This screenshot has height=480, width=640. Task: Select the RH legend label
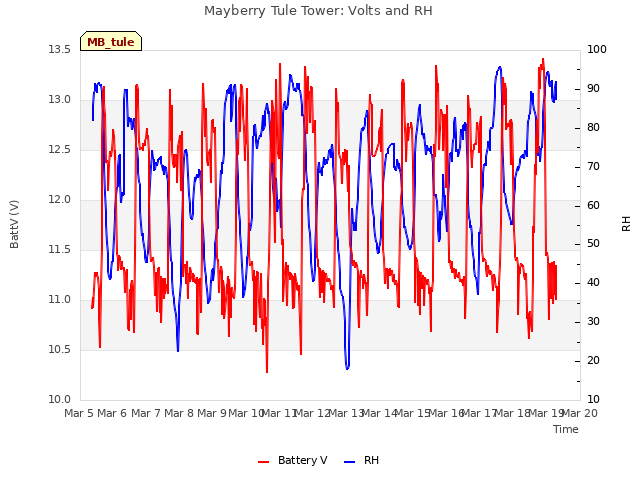[371, 460]
